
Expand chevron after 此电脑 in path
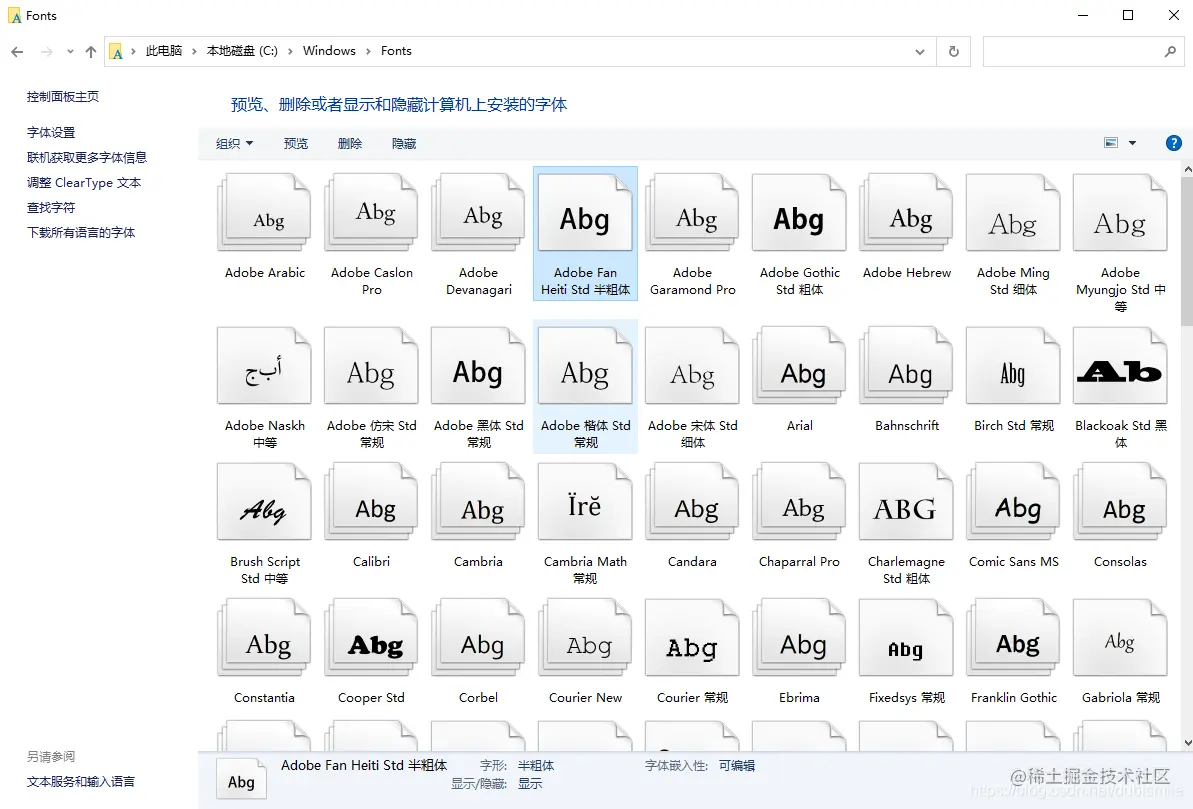point(194,51)
